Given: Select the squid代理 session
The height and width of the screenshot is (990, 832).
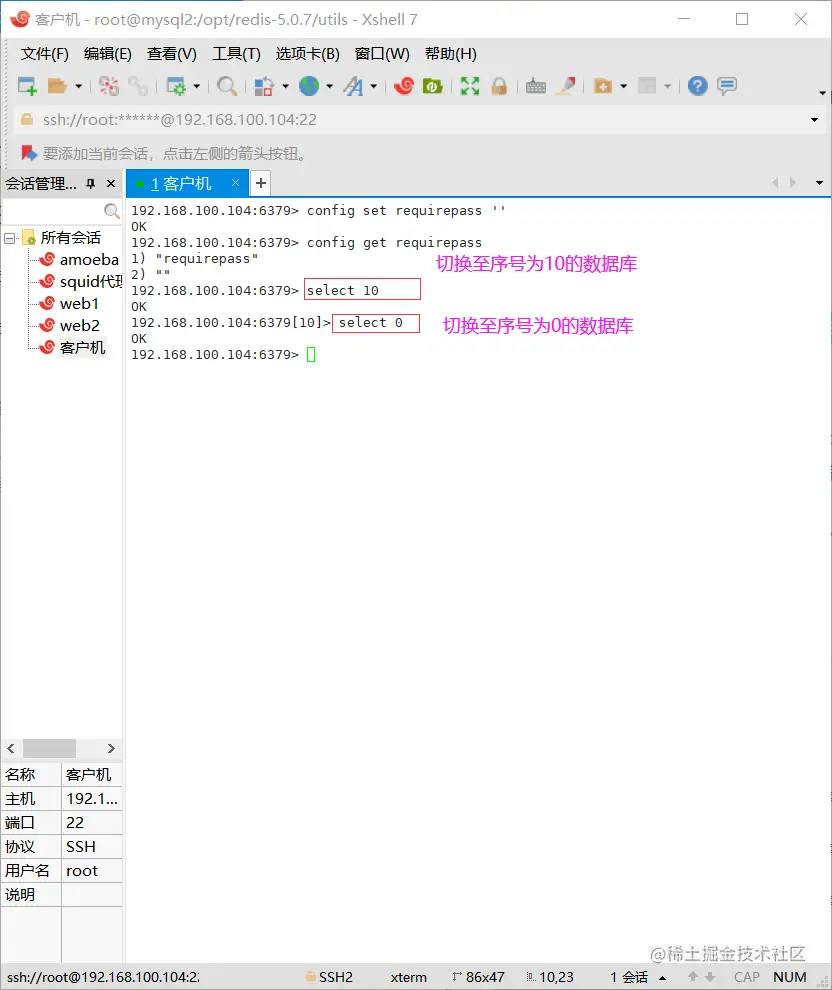Looking at the screenshot, I should [81, 282].
